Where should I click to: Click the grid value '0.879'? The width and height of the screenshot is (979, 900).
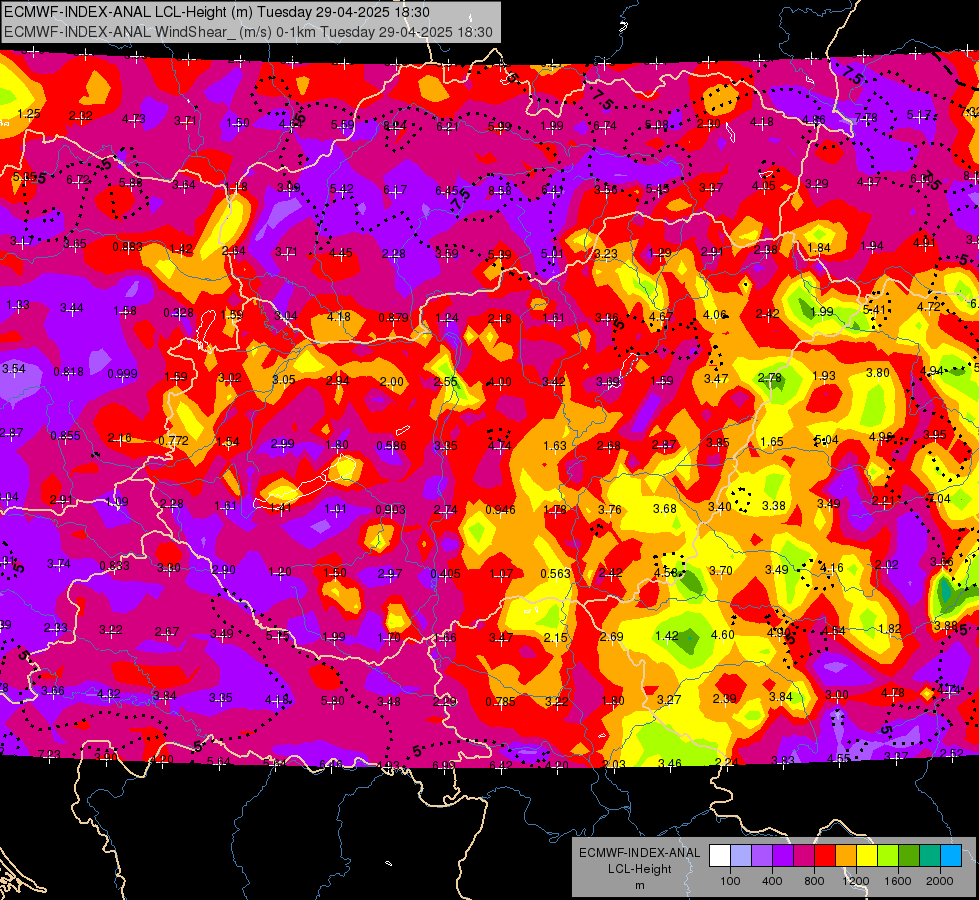coord(393,318)
